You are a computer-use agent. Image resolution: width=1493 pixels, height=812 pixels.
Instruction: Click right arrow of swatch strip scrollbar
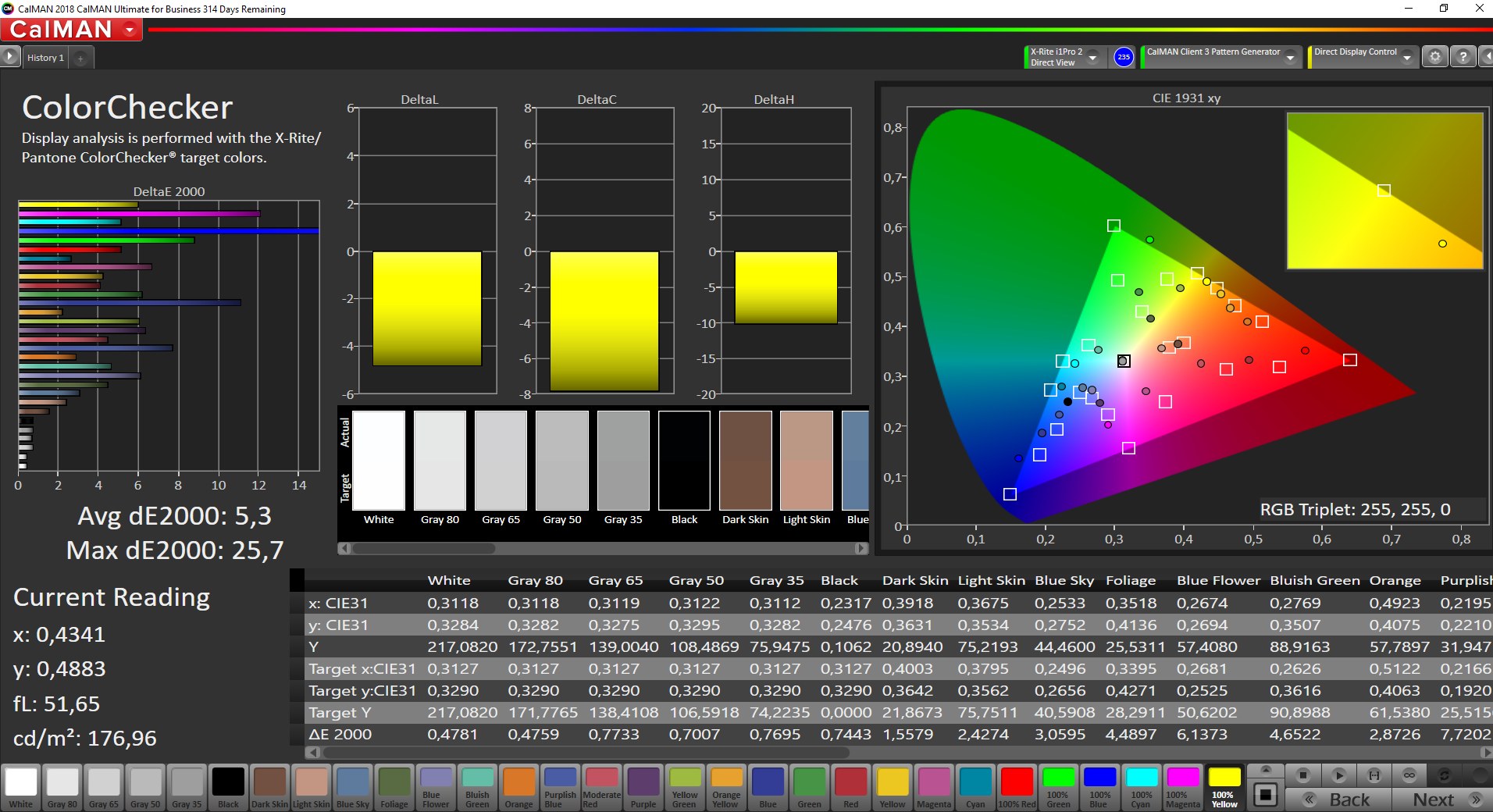click(x=861, y=548)
